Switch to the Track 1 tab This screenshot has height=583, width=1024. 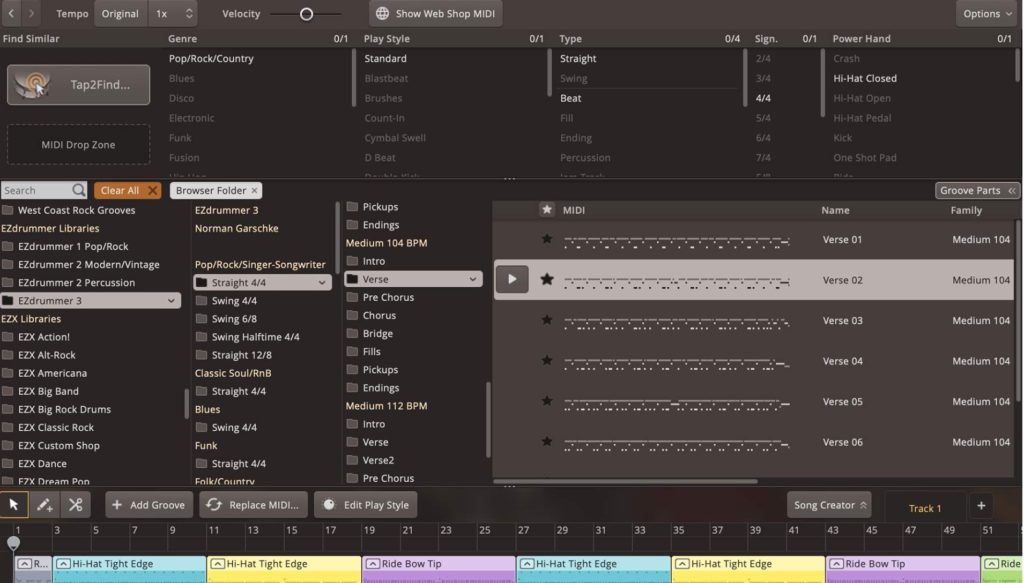[x=925, y=508]
